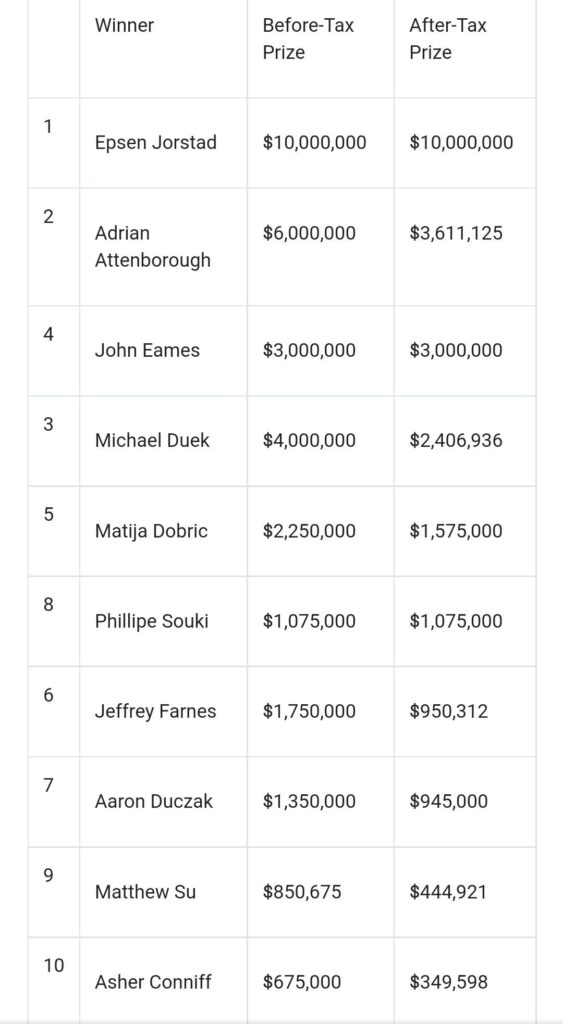Click the Winner column header
This screenshot has height=1024, width=563.
tap(124, 25)
